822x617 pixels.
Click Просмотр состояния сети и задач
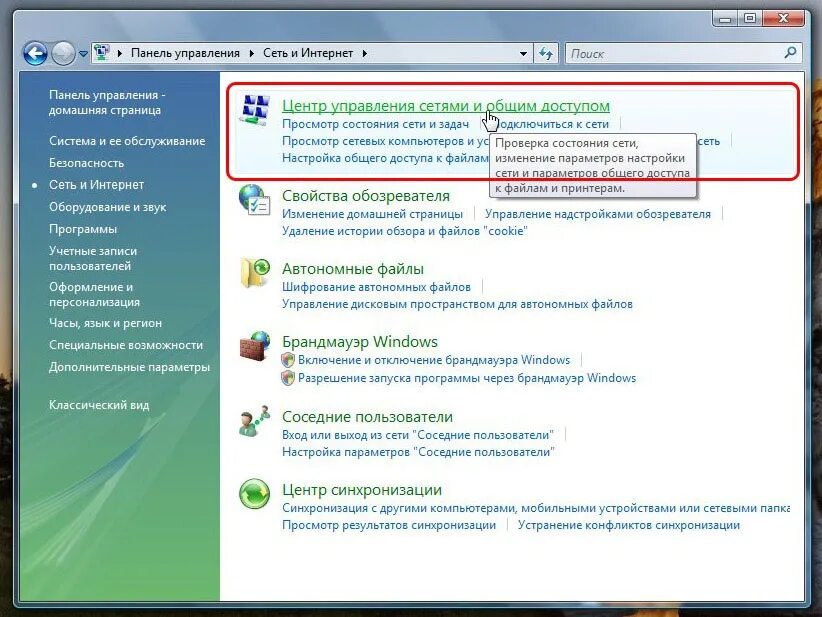click(x=375, y=124)
